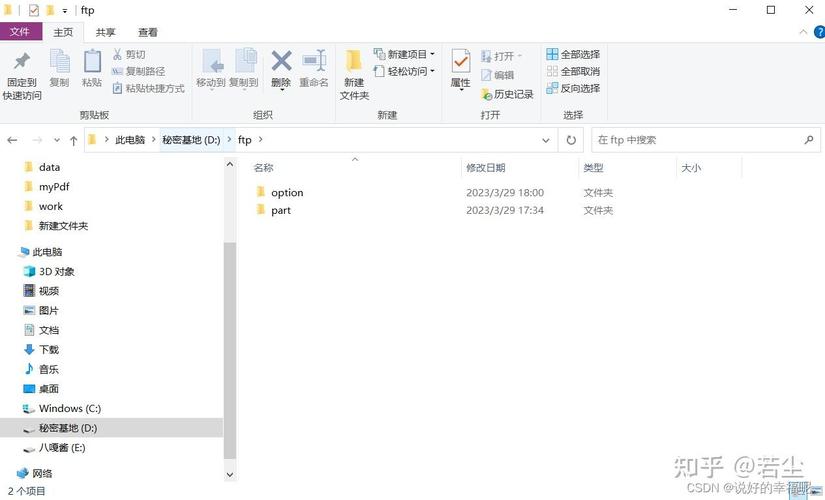Create a New Folder (新建文件夹)
Viewport: 825px width, 500px height.
pos(354,75)
